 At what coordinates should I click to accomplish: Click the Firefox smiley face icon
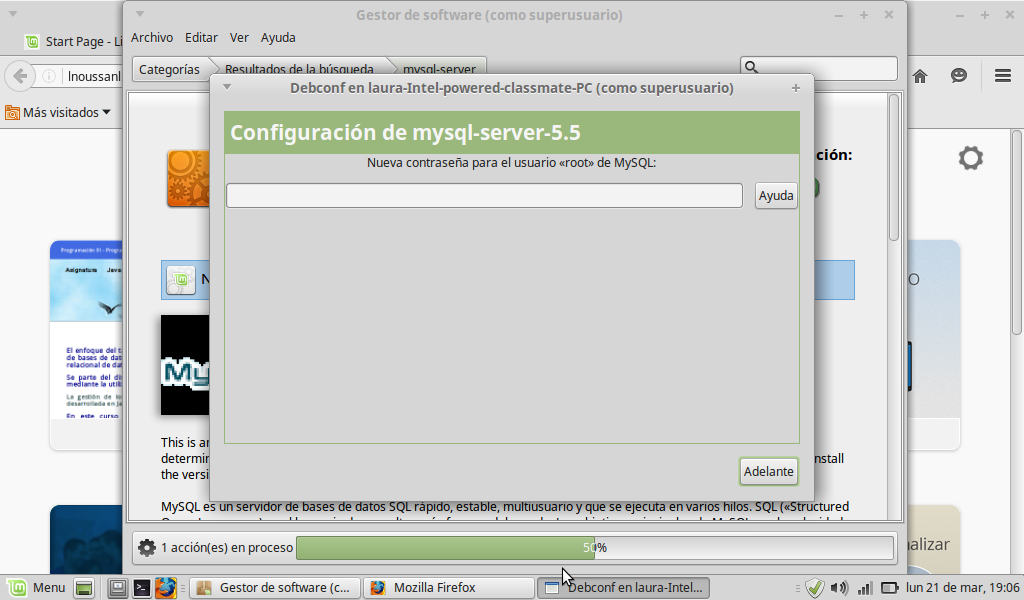(959, 76)
